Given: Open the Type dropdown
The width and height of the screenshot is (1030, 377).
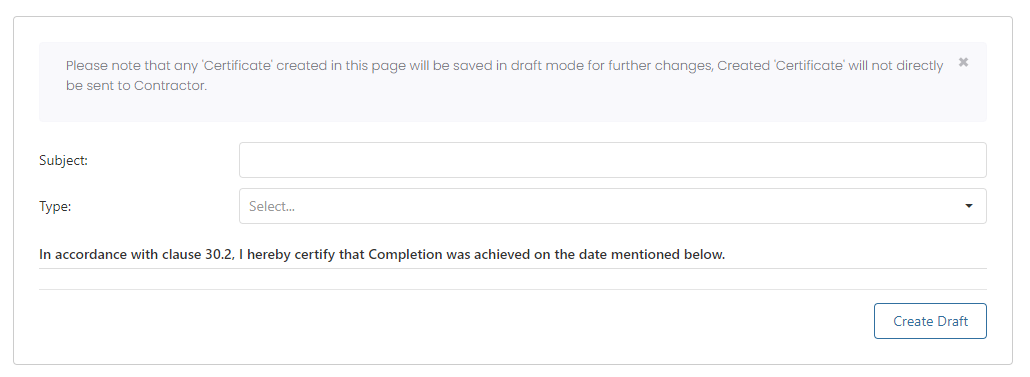Looking at the screenshot, I should [612, 206].
